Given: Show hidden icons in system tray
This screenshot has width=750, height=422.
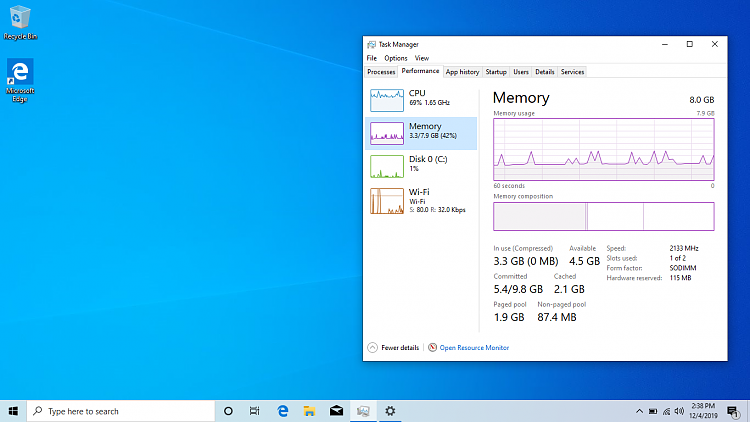Looking at the screenshot, I should [639, 411].
